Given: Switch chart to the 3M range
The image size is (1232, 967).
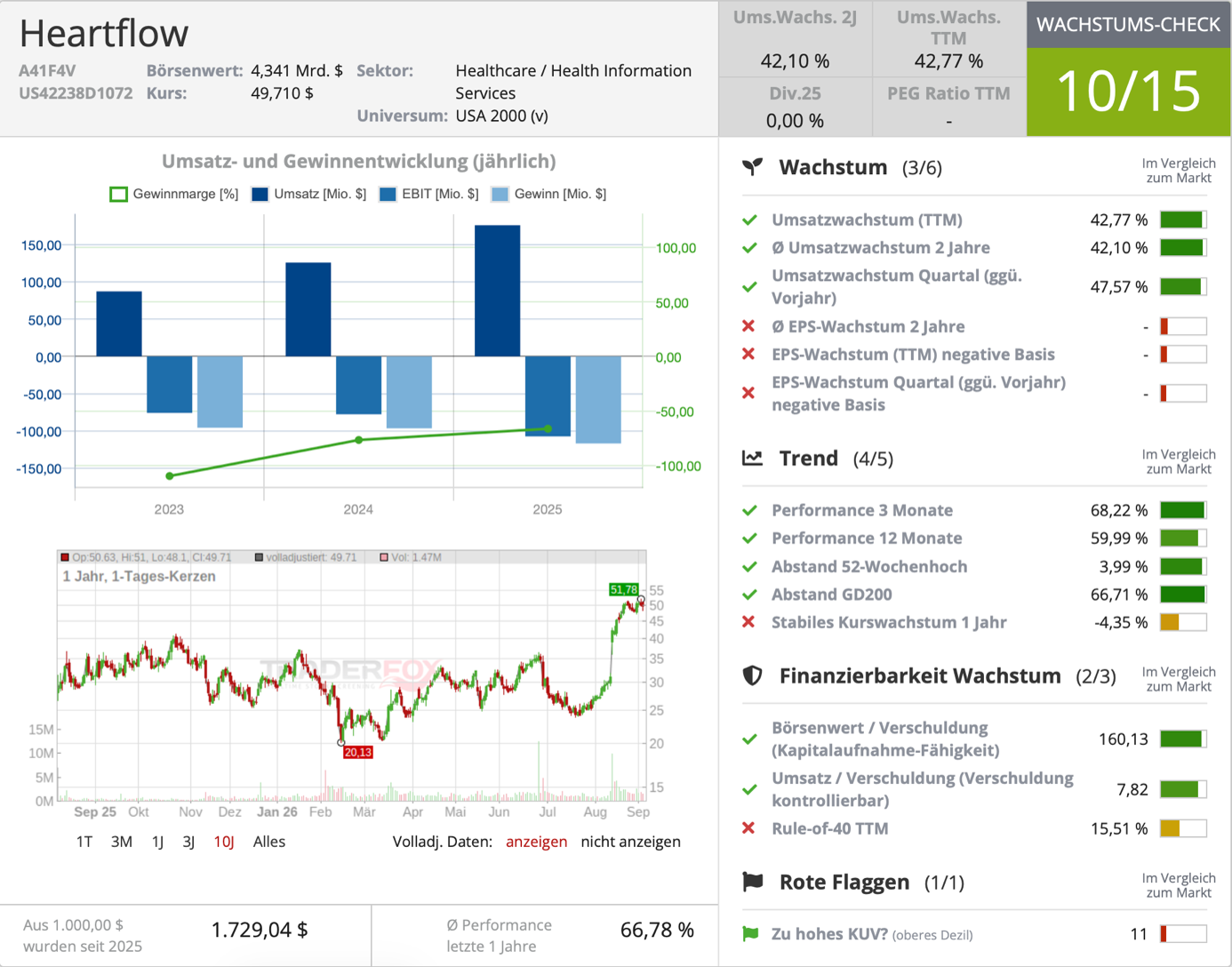Looking at the screenshot, I should pyautogui.click(x=122, y=842).
